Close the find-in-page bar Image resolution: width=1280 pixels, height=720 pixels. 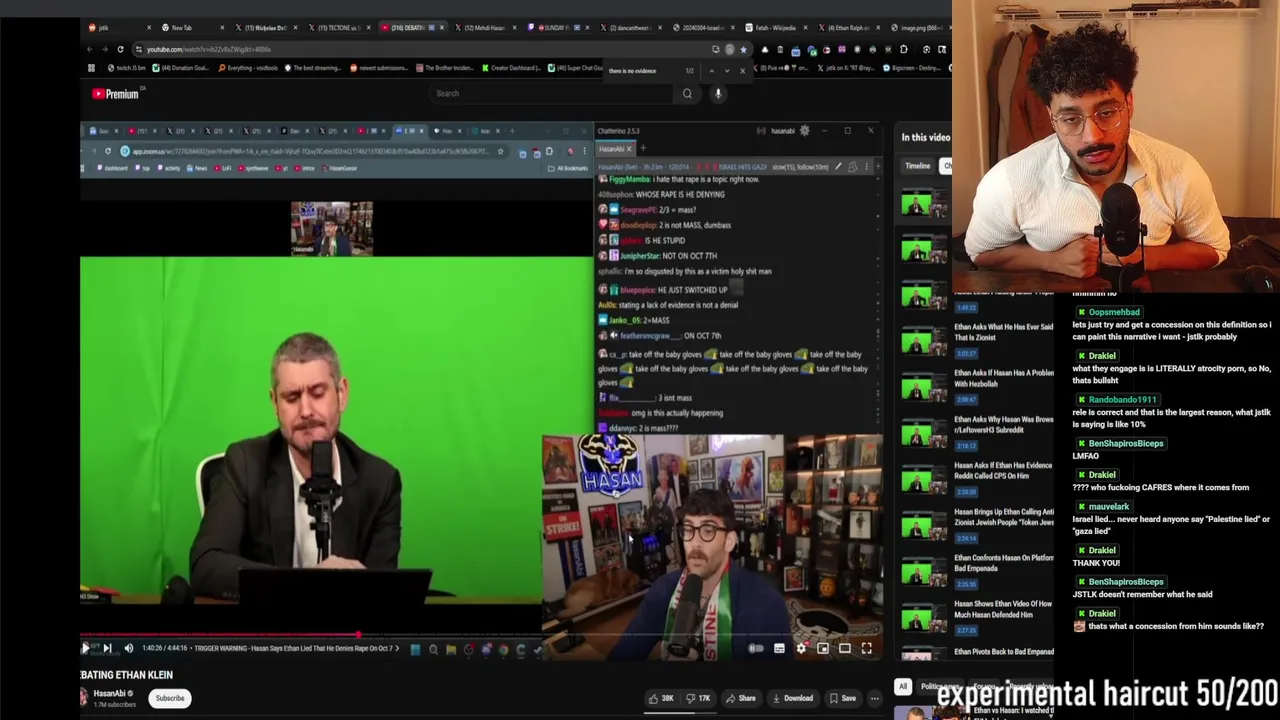[742, 71]
